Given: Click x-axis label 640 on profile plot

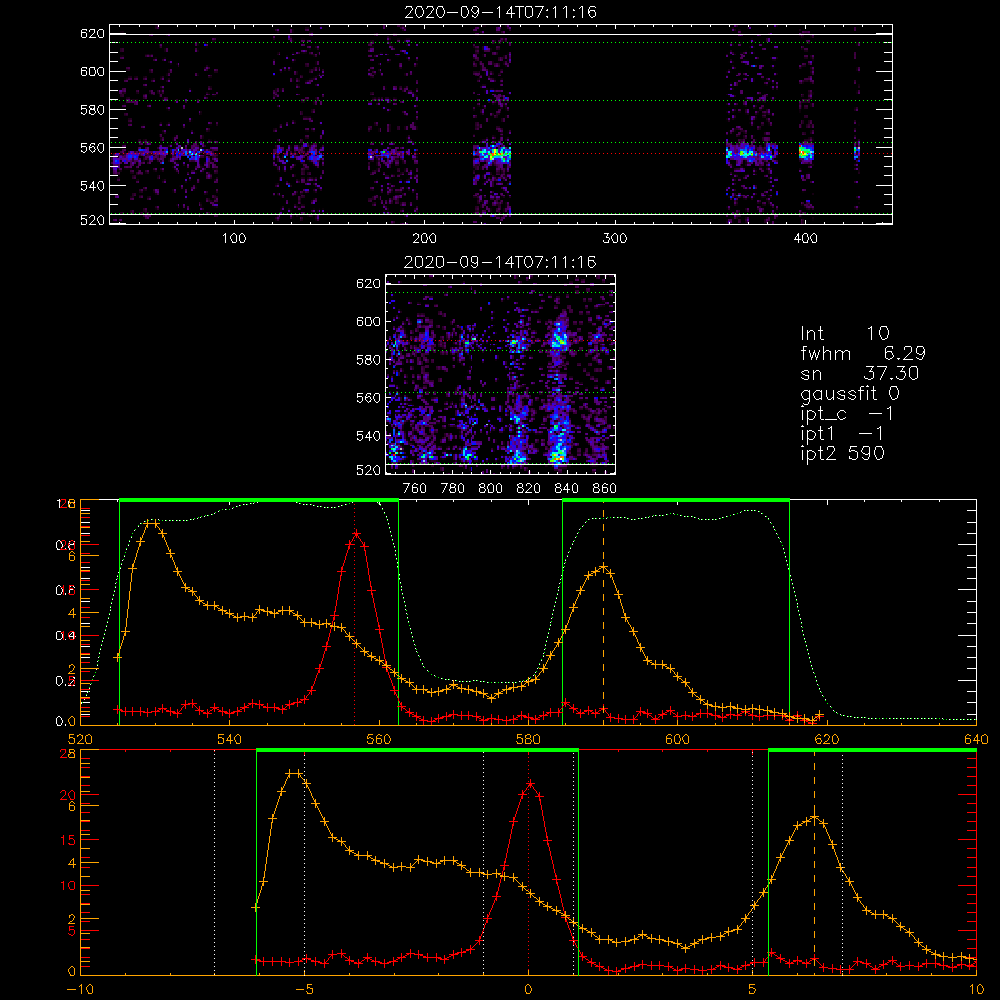Looking at the screenshot, I should 976,739.
